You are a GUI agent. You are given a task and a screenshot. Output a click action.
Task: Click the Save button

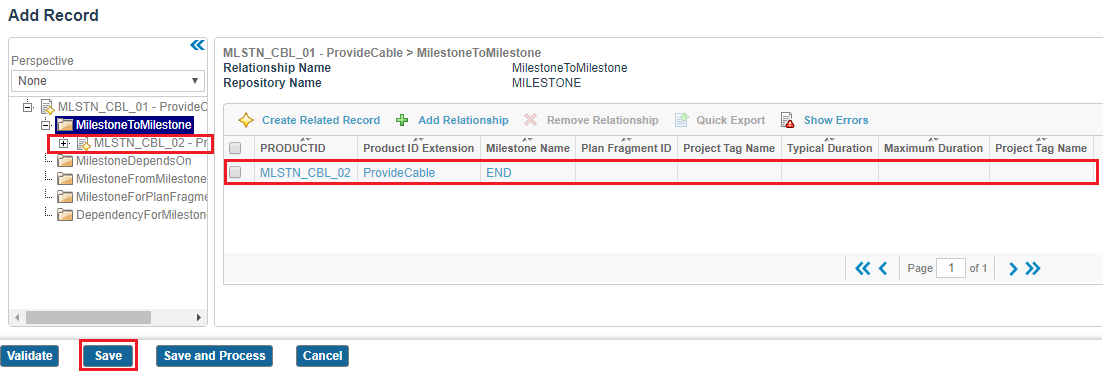(108, 356)
